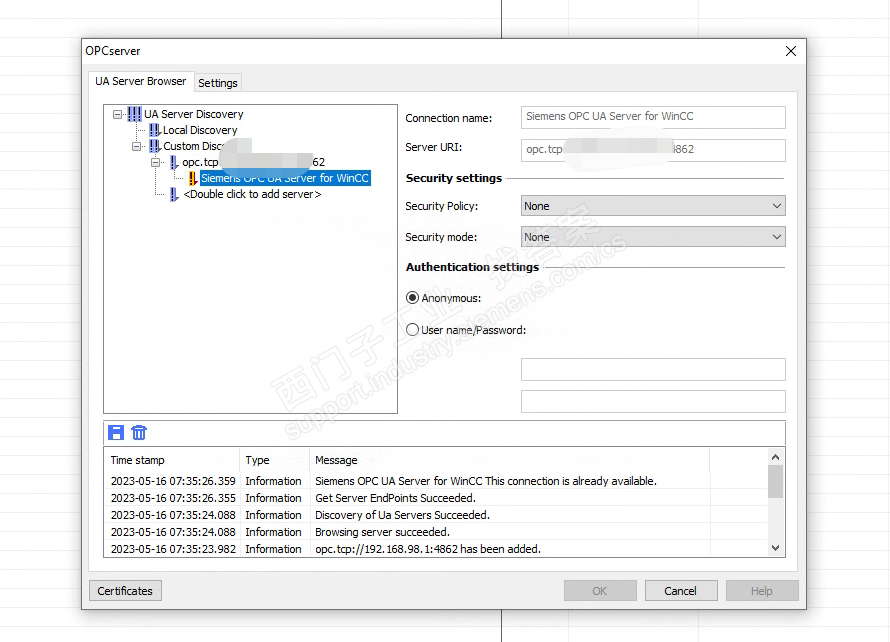Select Siemens OPC UA Server for WinCC tree item

(x=285, y=178)
